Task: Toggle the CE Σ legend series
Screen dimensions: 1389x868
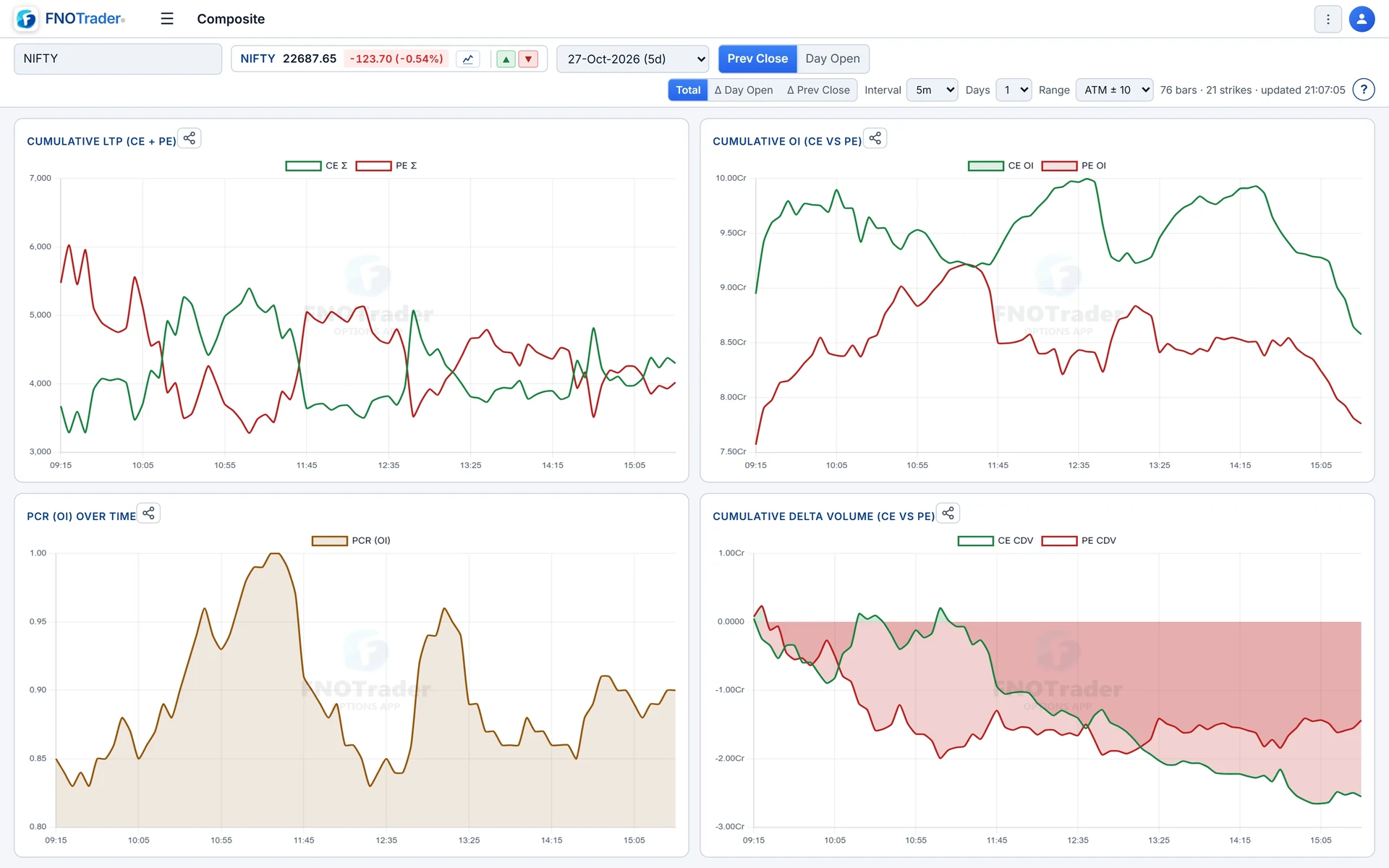Action: pyautogui.click(x=316, y=166)
